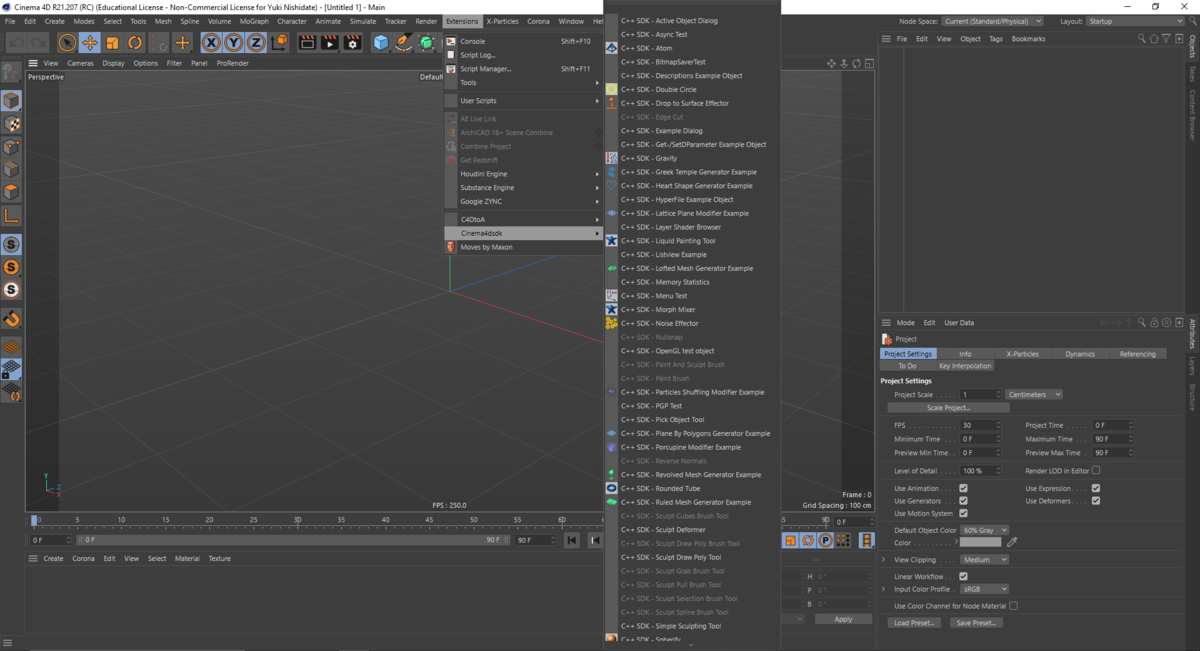Toggle Use Deformers checkbox
Viewport: 1200px width, 651px height.
(x=1096, y=501)
